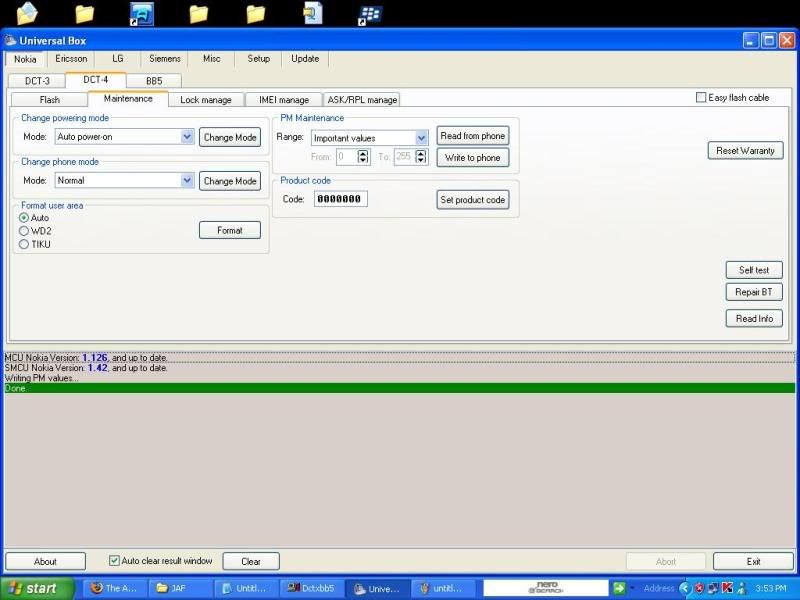The image size is (800, 600).
Task: Switch to the Firefox 'The A...' taskbar button
Action: [114, 588]
